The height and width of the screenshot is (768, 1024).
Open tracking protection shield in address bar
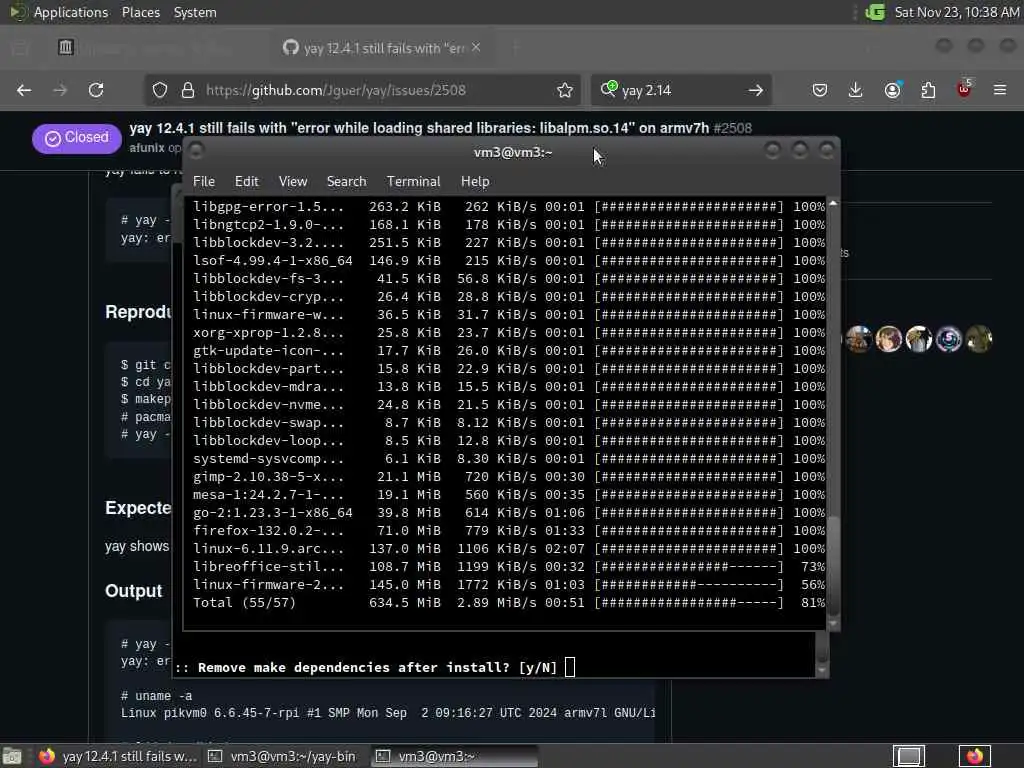point(160,90)
